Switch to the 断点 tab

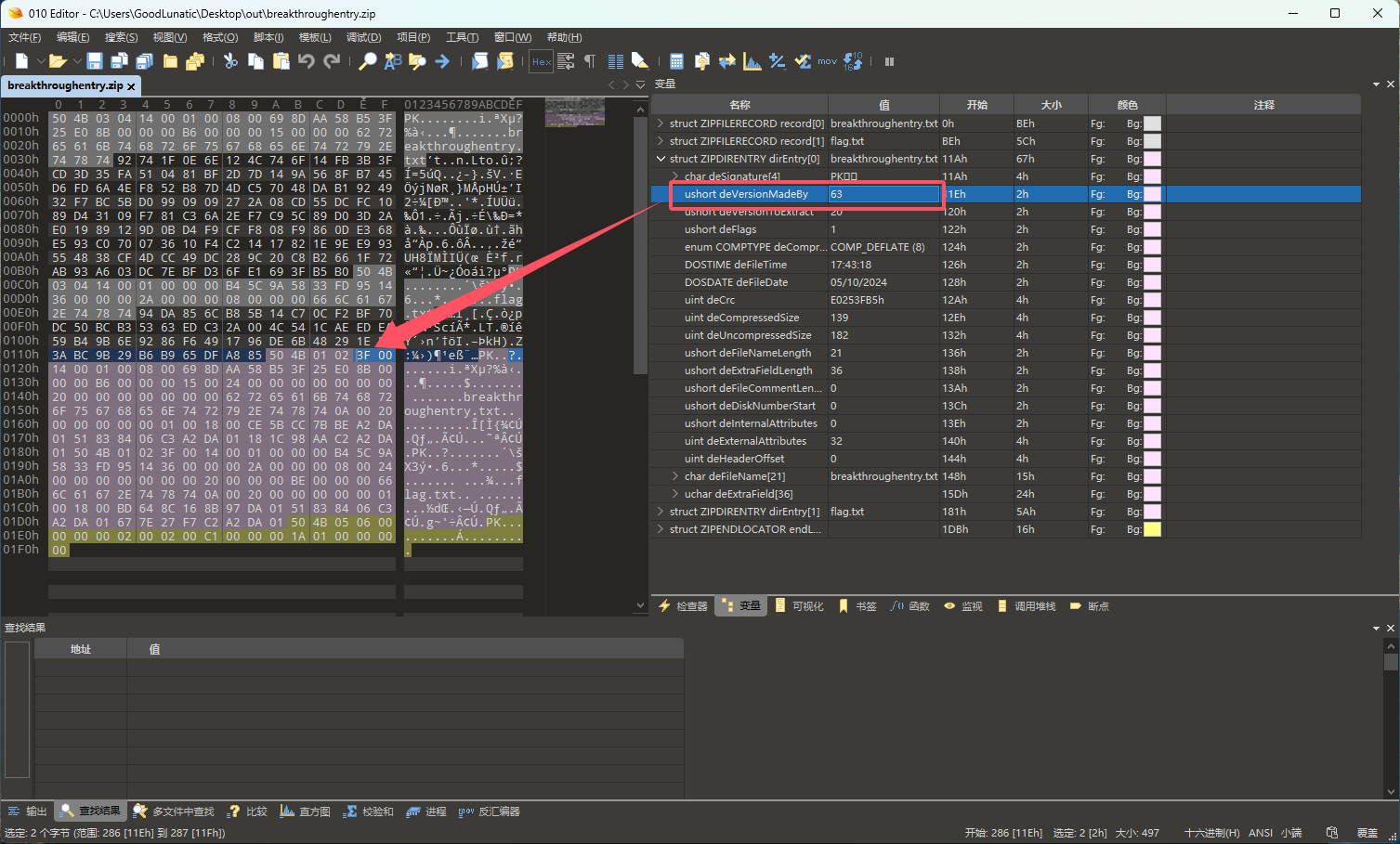(1089, 606)
